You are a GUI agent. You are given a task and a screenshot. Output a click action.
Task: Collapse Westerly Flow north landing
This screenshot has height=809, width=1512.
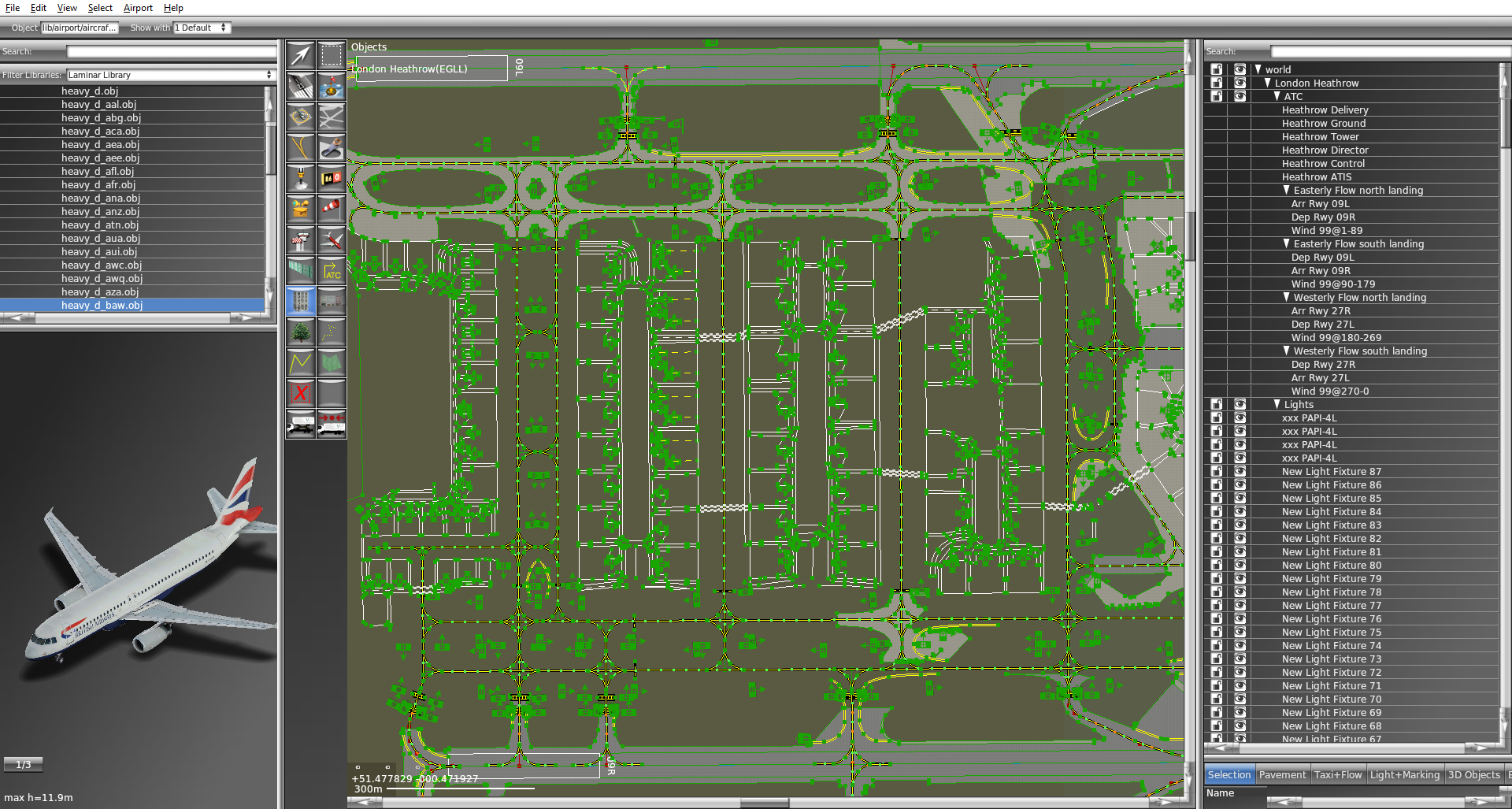[x=1287, y=297]
